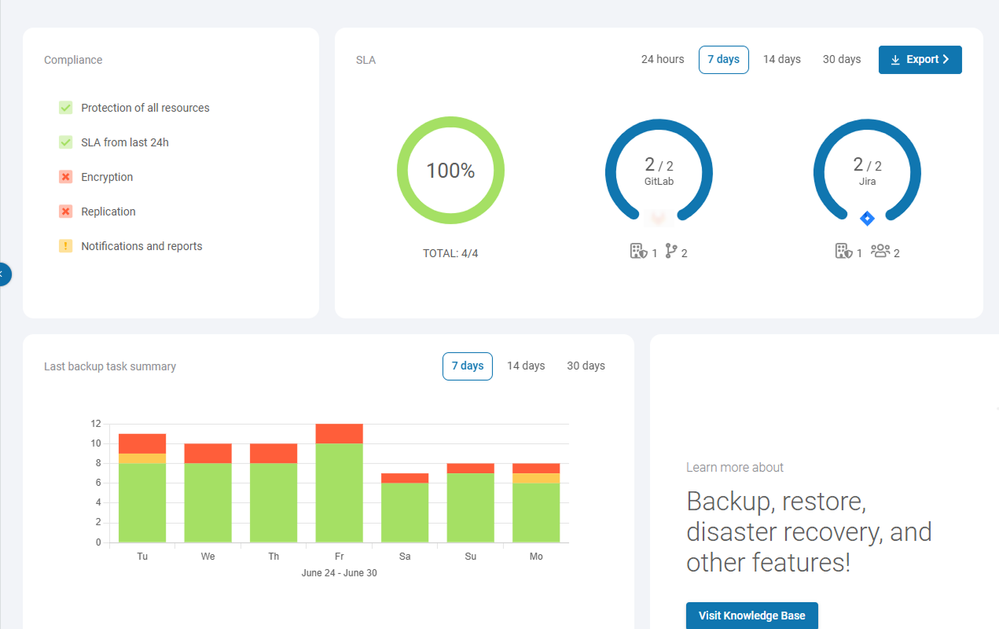Click the organization icon below the GitLab ring
The height and width of the screenshot is (629, 999).
click(639, 251)
